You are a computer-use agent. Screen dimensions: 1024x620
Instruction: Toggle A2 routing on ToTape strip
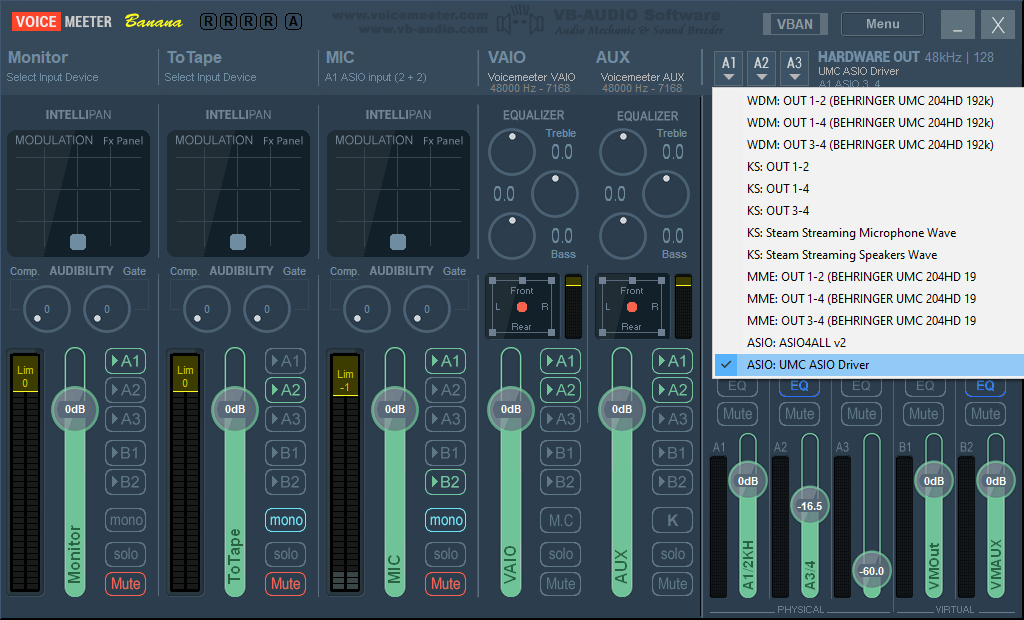coord(285,390)
